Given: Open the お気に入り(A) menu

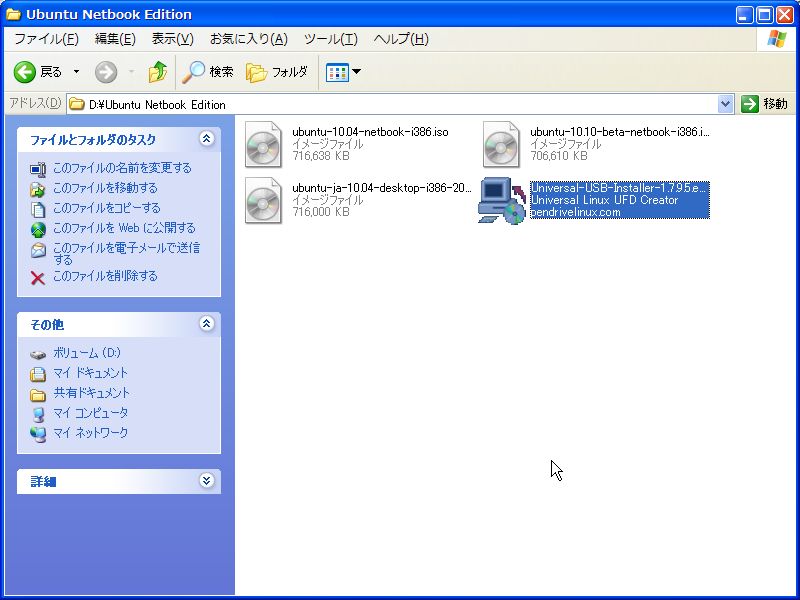Looking at the screenshot, I should click(249, 39).
